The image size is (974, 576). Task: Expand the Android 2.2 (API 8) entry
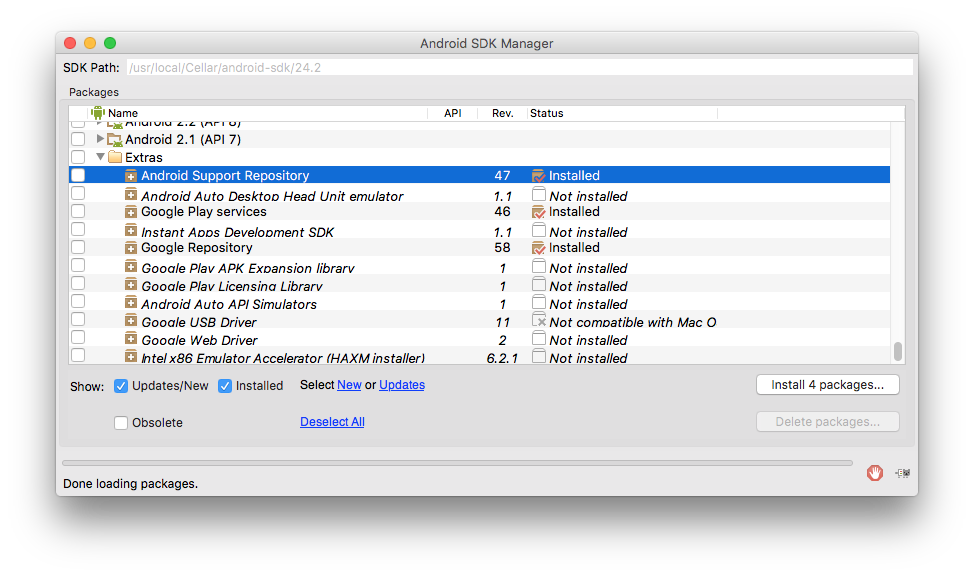point(99,122)
